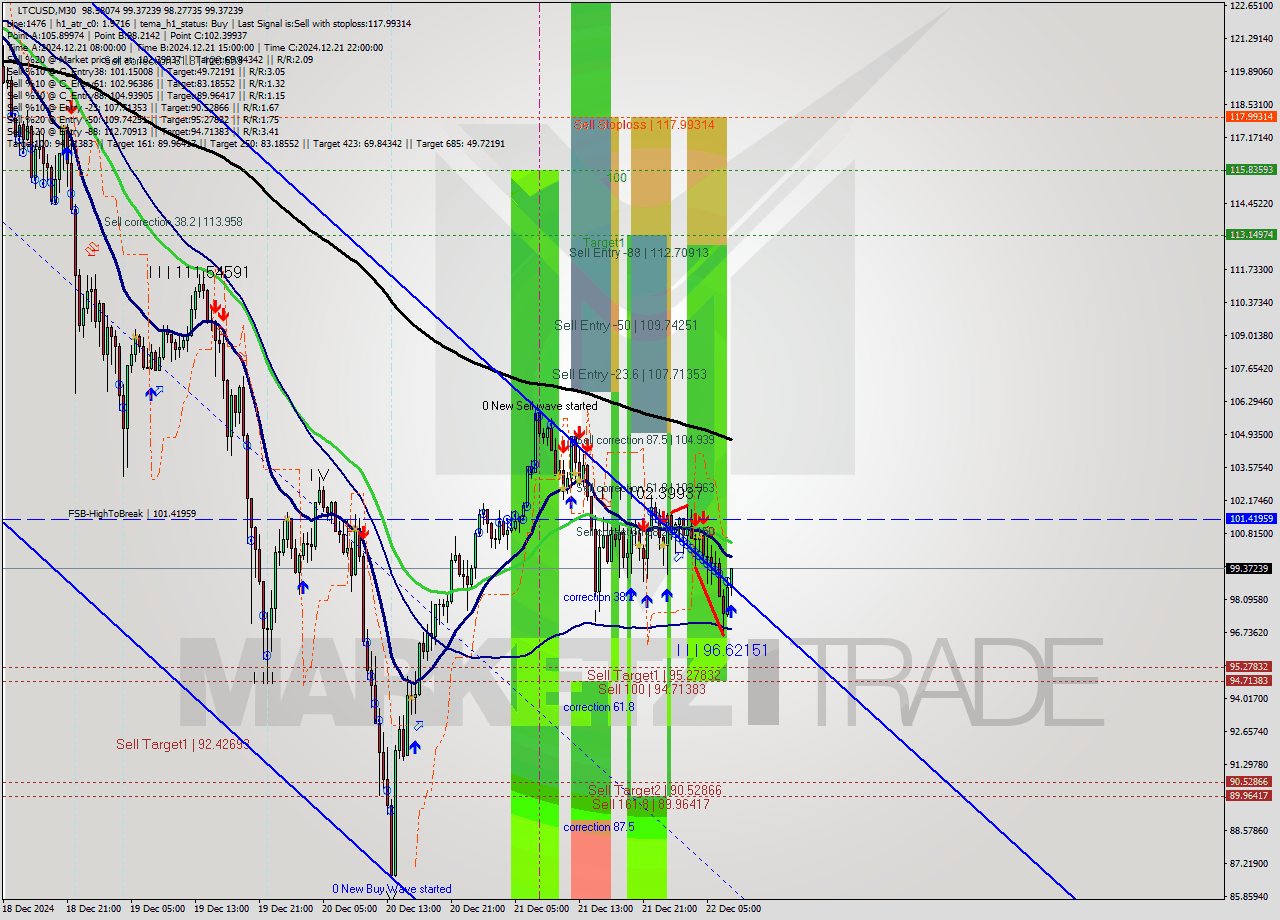
Task: Select the 'Sell Target2 | 90.52866' label
Action: 654,791
